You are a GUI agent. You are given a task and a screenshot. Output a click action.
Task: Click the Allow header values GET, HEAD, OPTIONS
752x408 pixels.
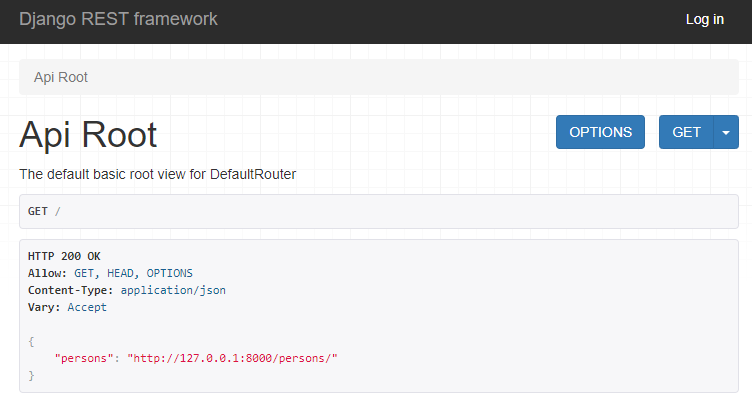(x=133, y=273)
